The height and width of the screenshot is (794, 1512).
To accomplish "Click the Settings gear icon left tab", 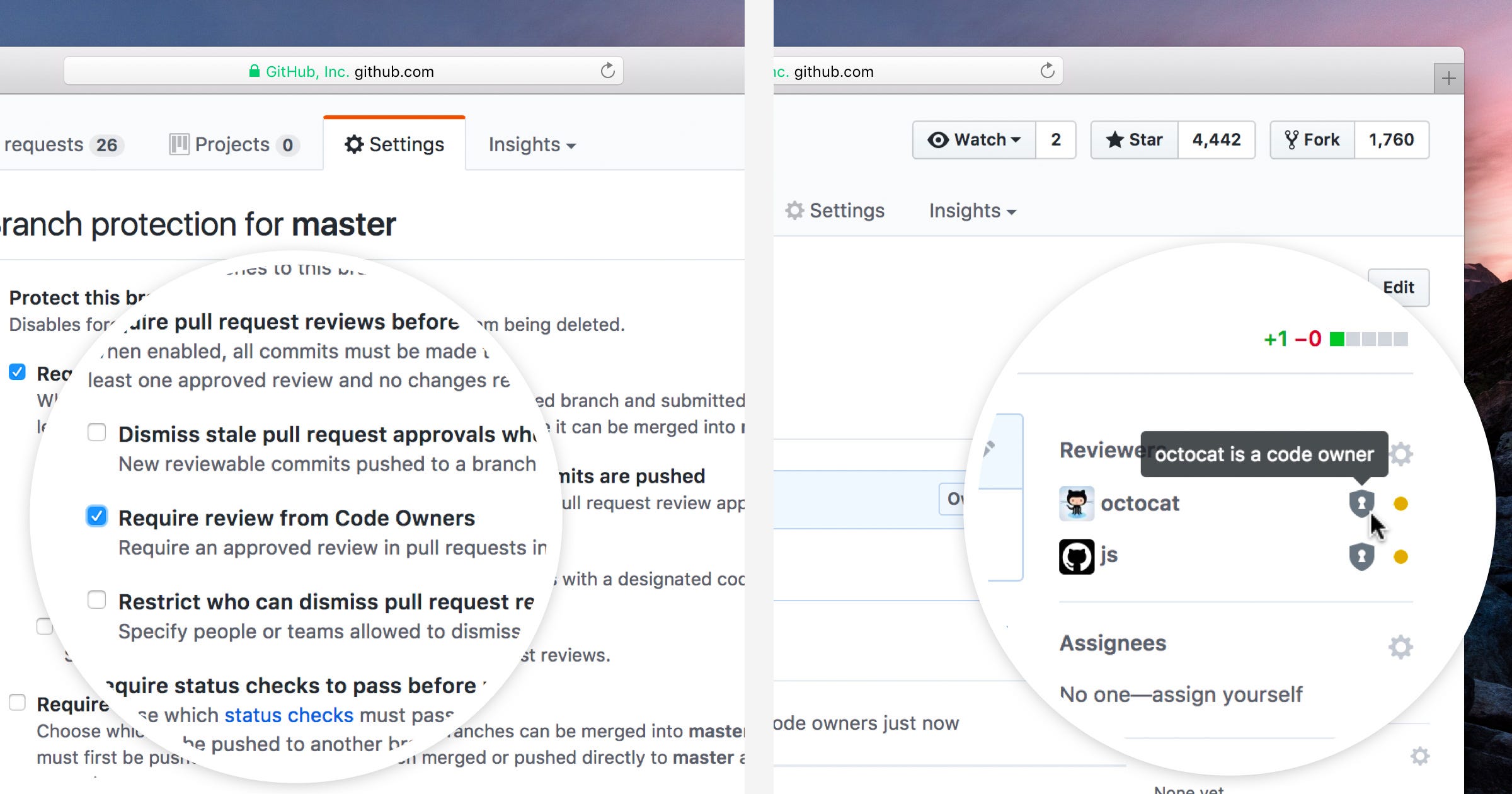I will [x=354, y=144].
